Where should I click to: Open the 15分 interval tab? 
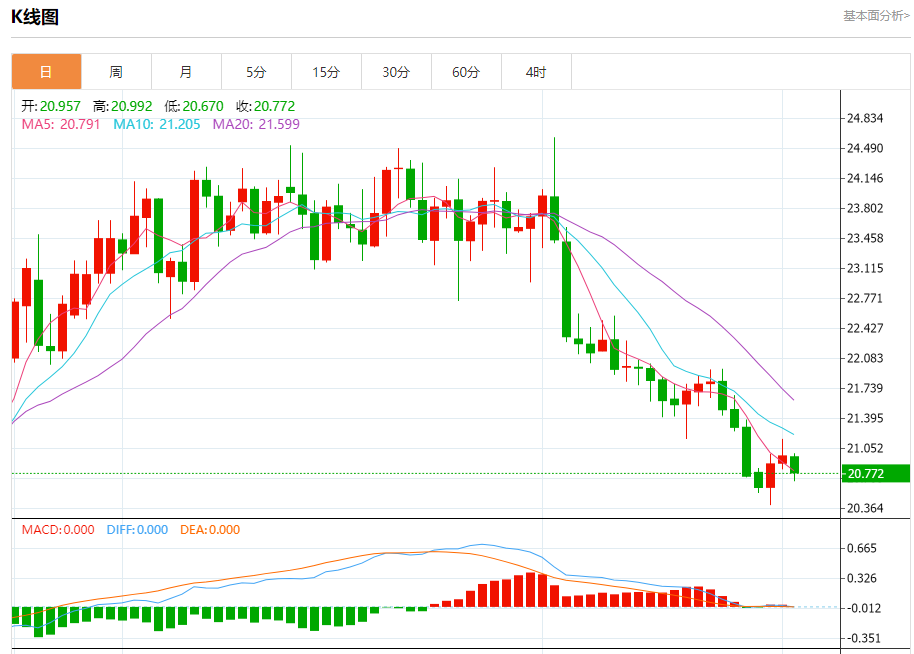(x=326, y=72)
